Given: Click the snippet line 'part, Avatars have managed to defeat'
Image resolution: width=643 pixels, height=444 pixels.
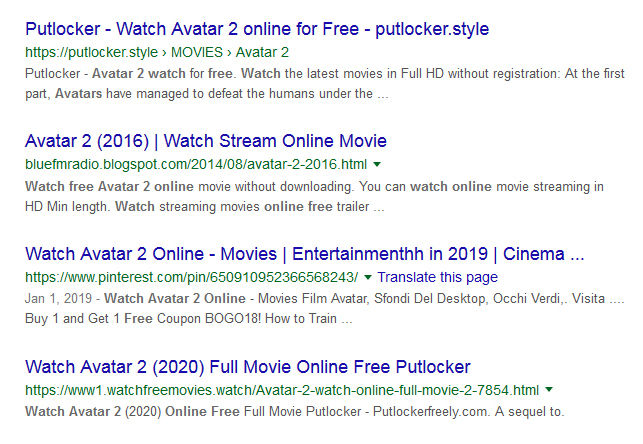Looking at the screenshot, I should pyautogui.click(x=207, y=94).
